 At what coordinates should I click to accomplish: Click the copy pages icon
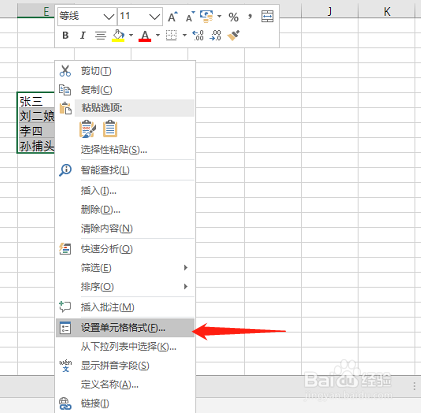point(65,90)
